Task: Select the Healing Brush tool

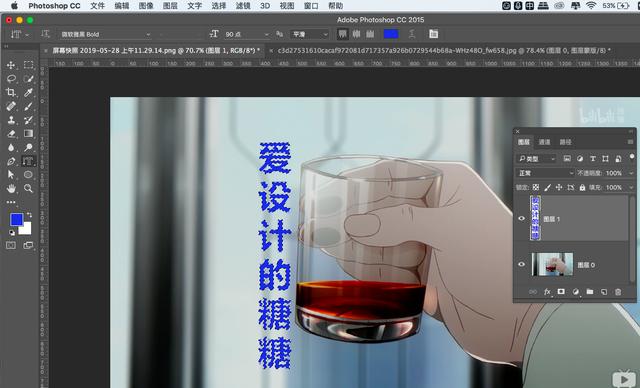Action: click(x=11, y=106)
